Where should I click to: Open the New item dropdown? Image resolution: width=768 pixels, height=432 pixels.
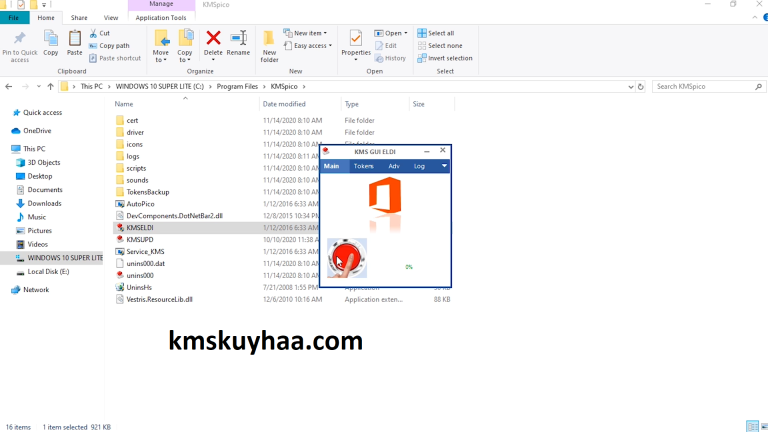point(305,33)
